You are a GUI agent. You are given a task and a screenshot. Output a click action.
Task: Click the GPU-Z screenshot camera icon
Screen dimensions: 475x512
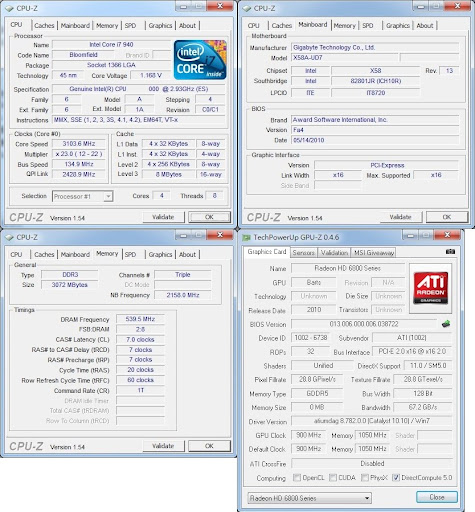click(450, 252)
